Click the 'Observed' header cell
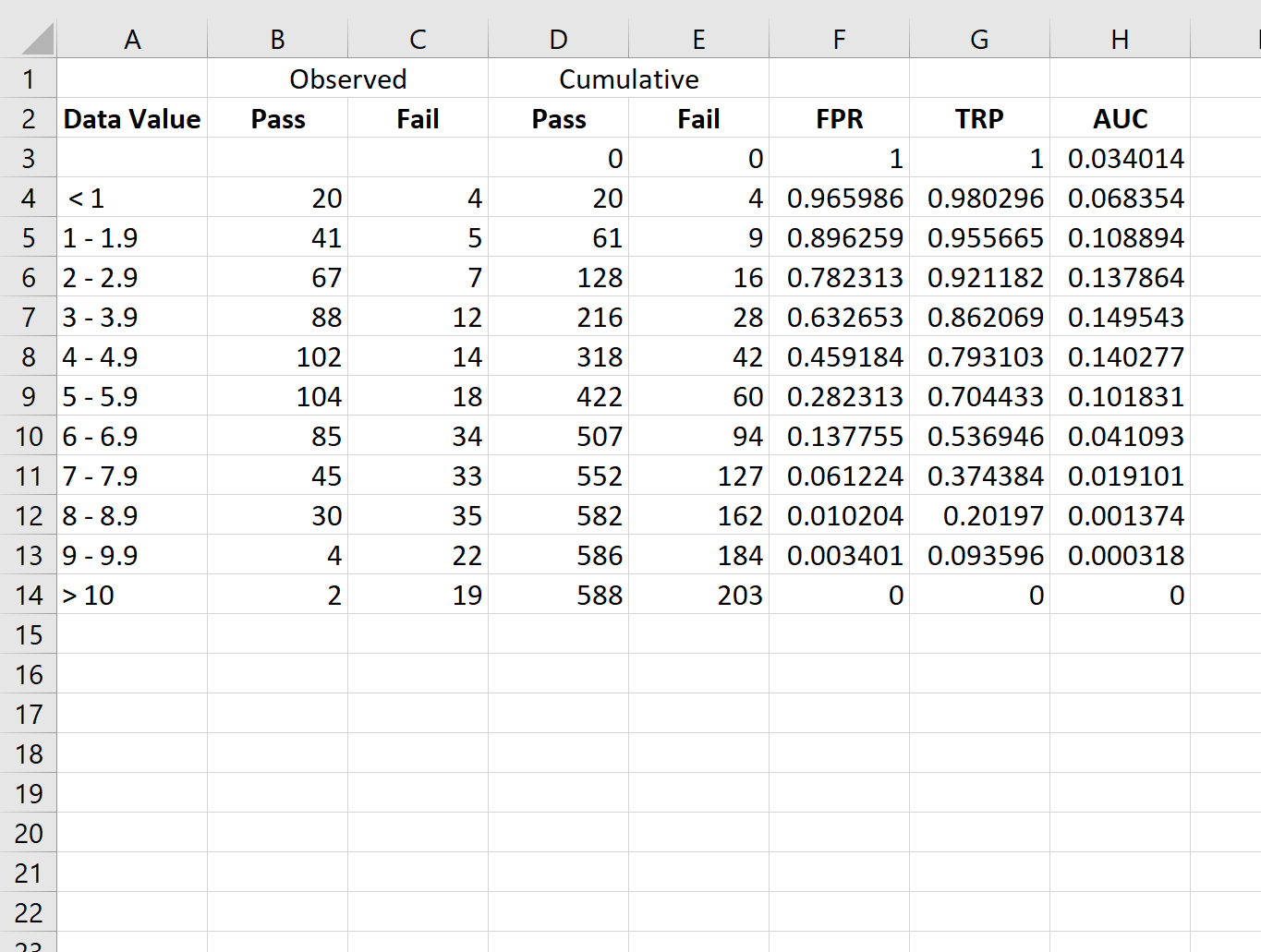 point(347,78)
